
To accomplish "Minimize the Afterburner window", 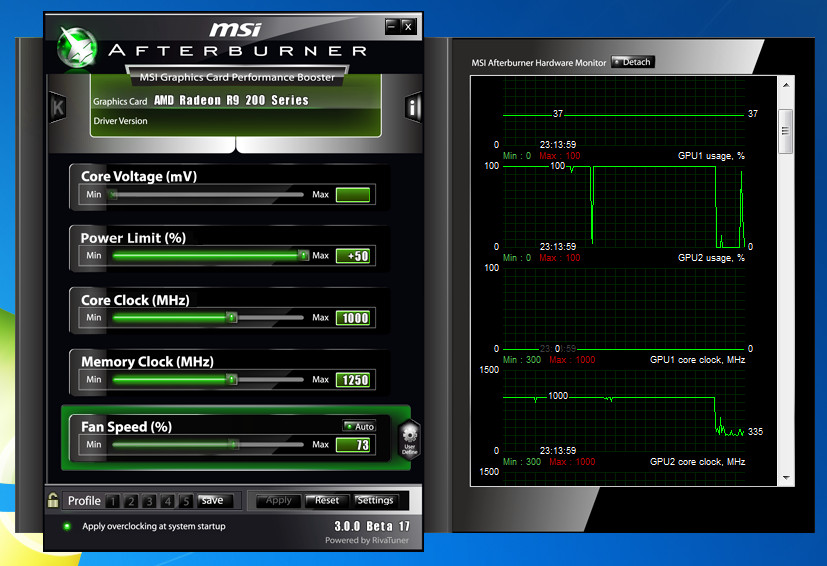I will [392, 26].
